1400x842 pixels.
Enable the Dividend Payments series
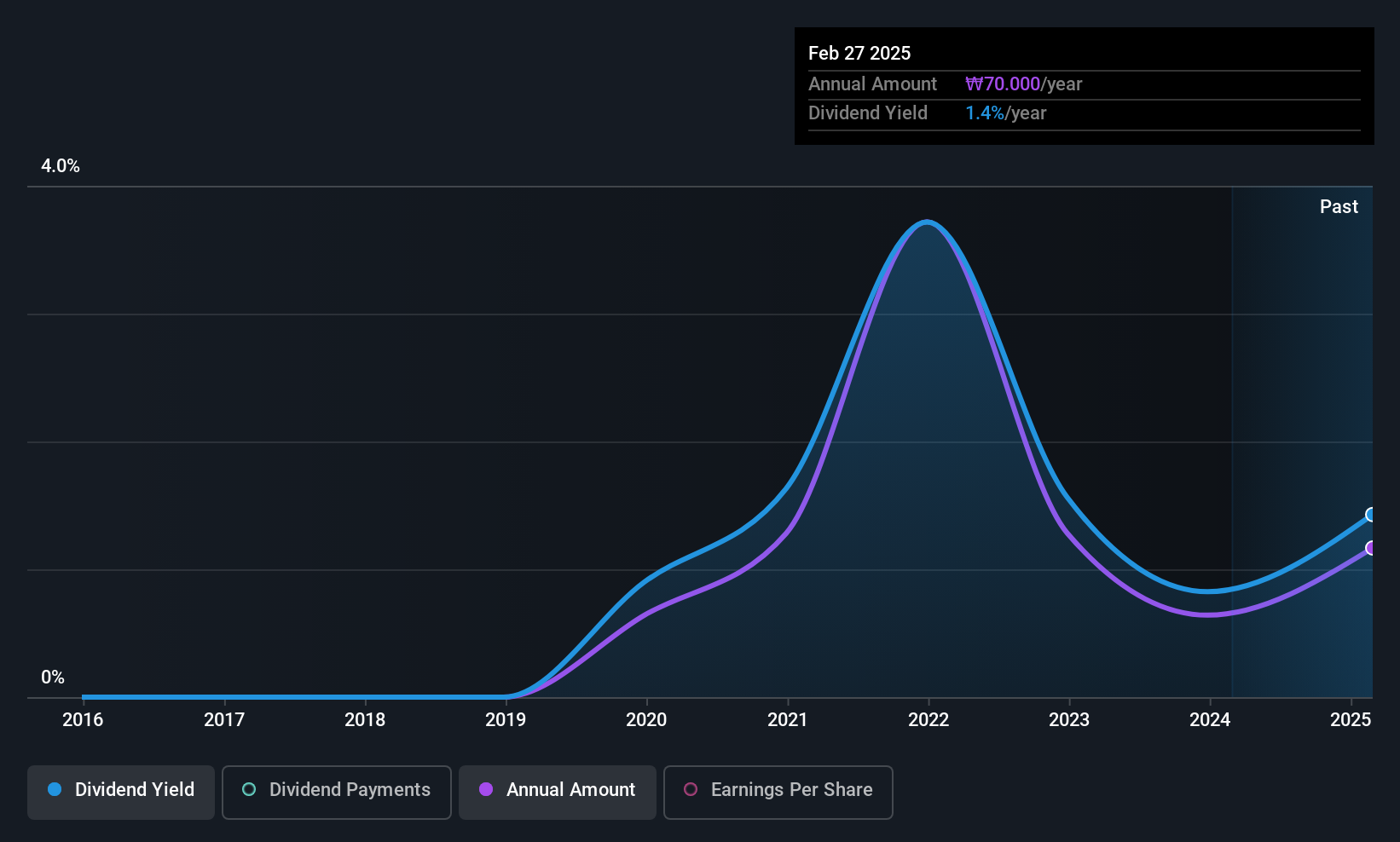[x=337, y=792]
